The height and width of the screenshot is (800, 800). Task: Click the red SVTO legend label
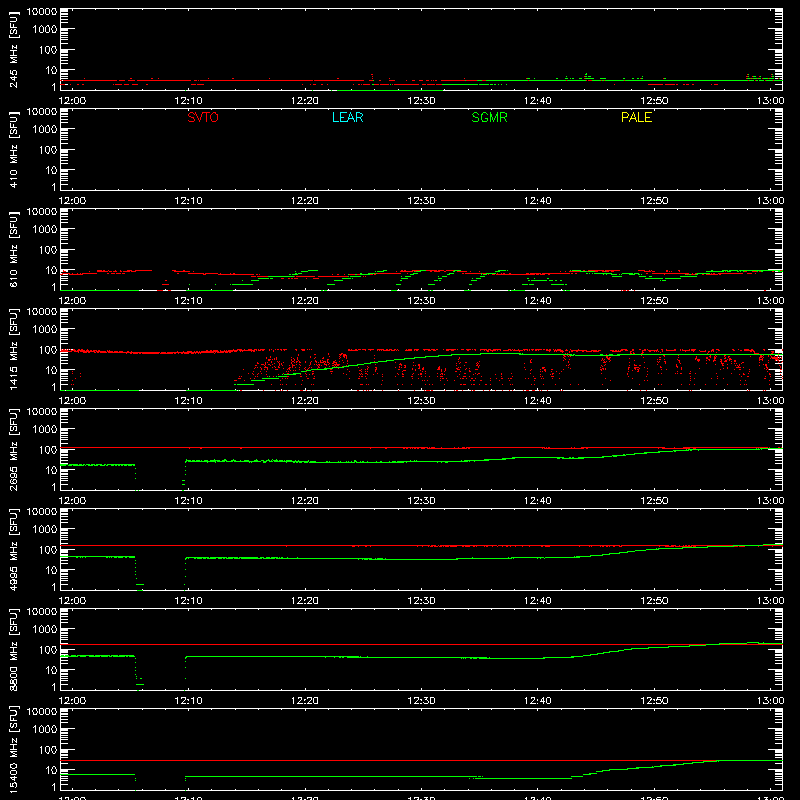coord(203,117)
